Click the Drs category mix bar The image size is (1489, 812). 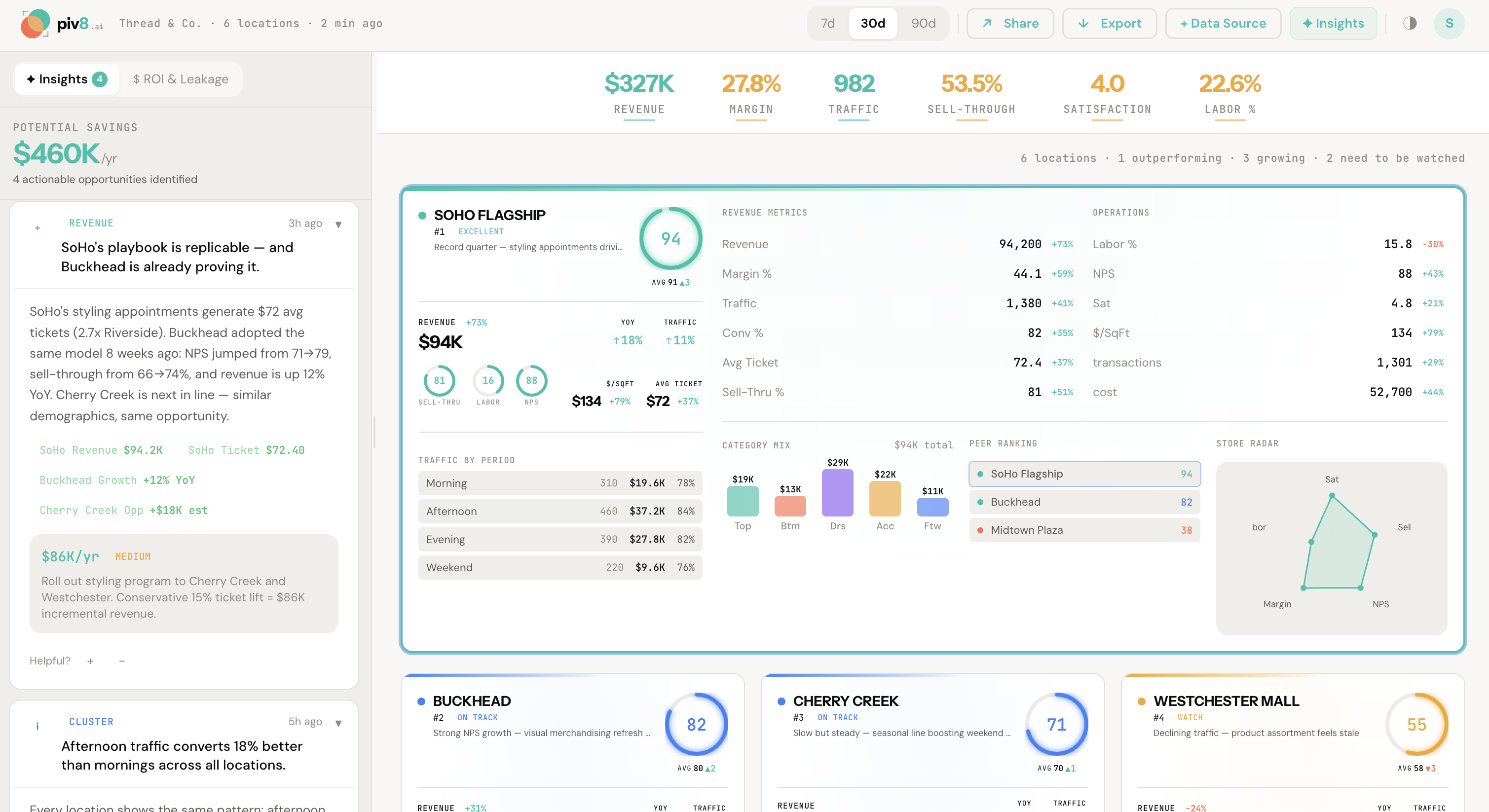coord(837,495)
